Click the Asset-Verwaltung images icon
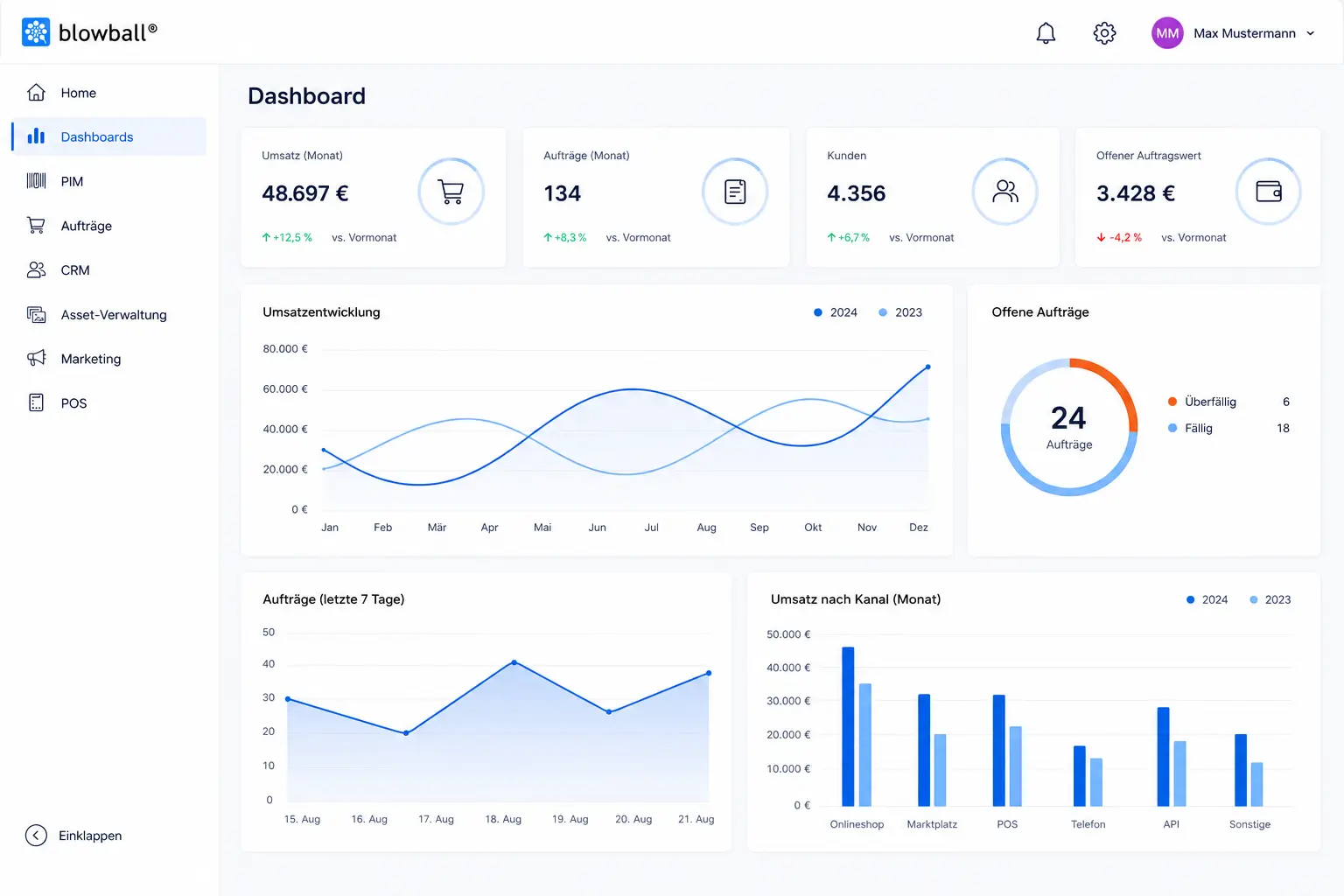The height and width of the screenshot is (896, 1344). click(x=36, y=314)
